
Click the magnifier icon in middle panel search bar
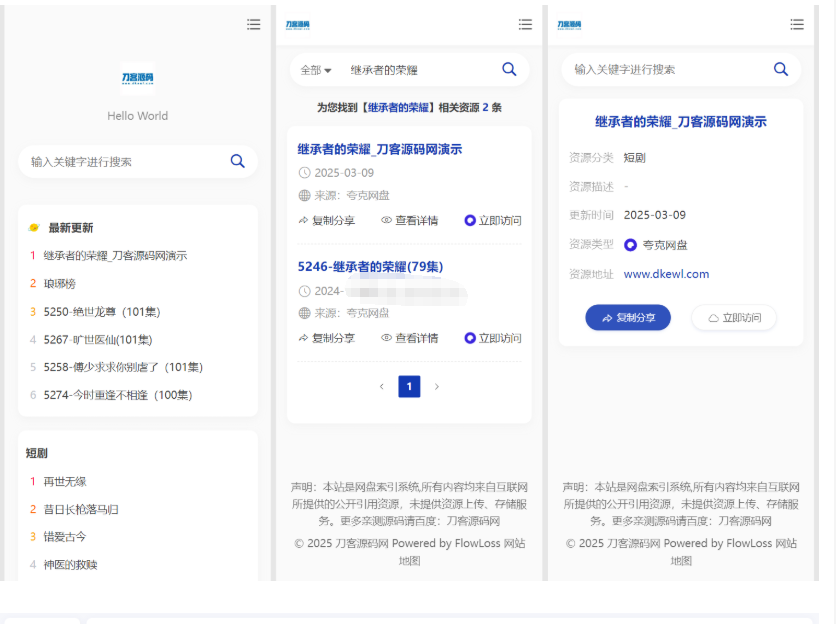coord(509,69)
